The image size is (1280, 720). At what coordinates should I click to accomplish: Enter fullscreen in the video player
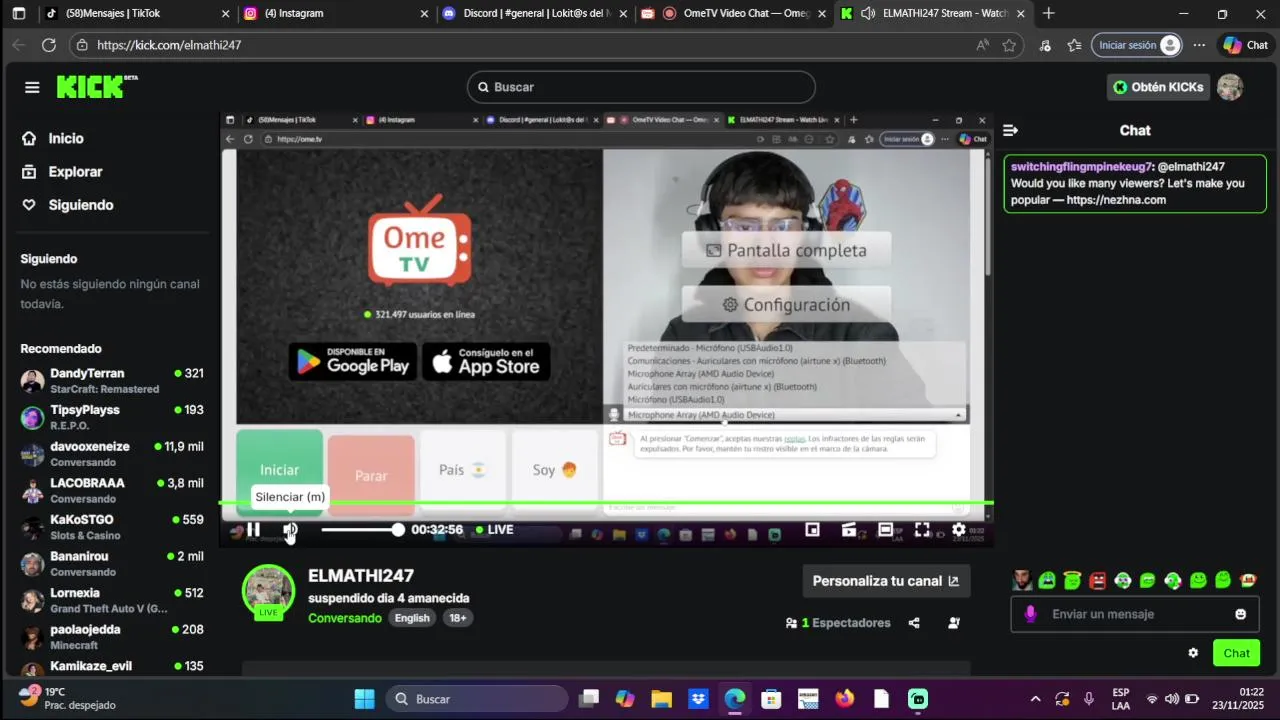922,530
